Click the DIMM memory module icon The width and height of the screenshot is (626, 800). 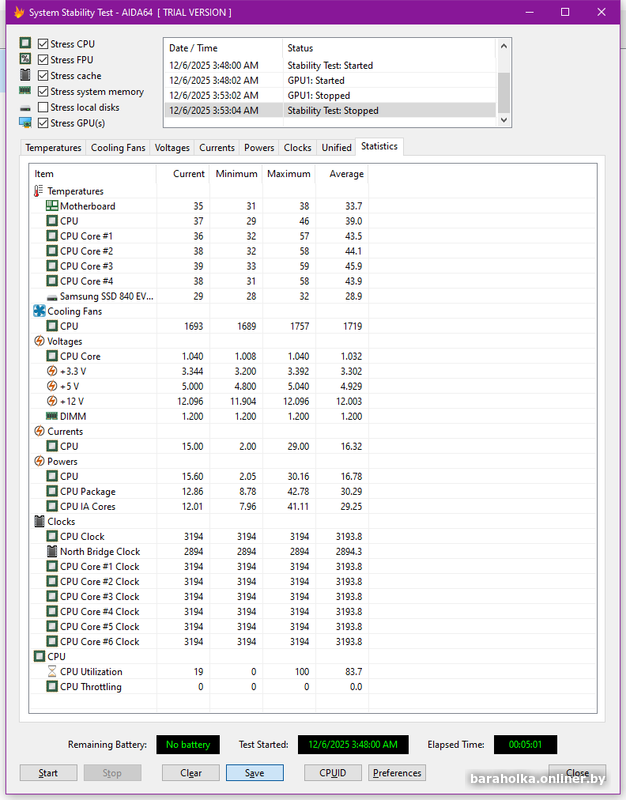click(x=52, y=416)
